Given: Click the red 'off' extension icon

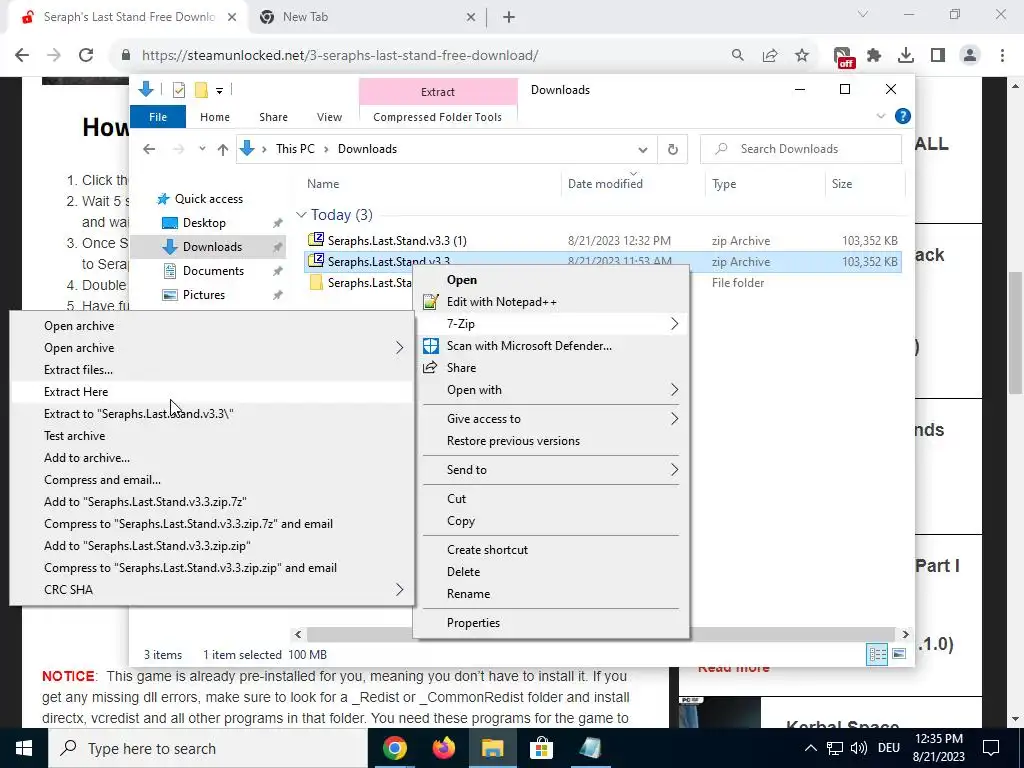Looking at the screenshot, I should (x=844, y=57).
